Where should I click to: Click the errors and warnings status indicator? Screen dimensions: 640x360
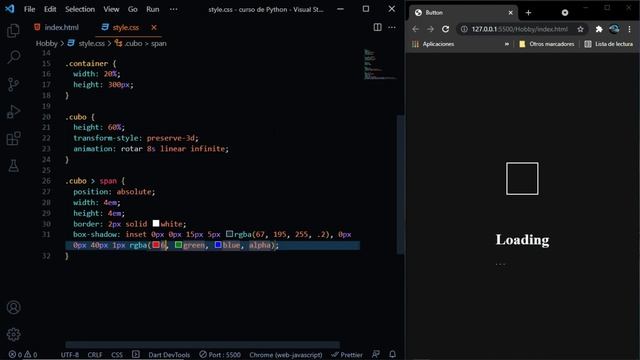click(23, 355)
